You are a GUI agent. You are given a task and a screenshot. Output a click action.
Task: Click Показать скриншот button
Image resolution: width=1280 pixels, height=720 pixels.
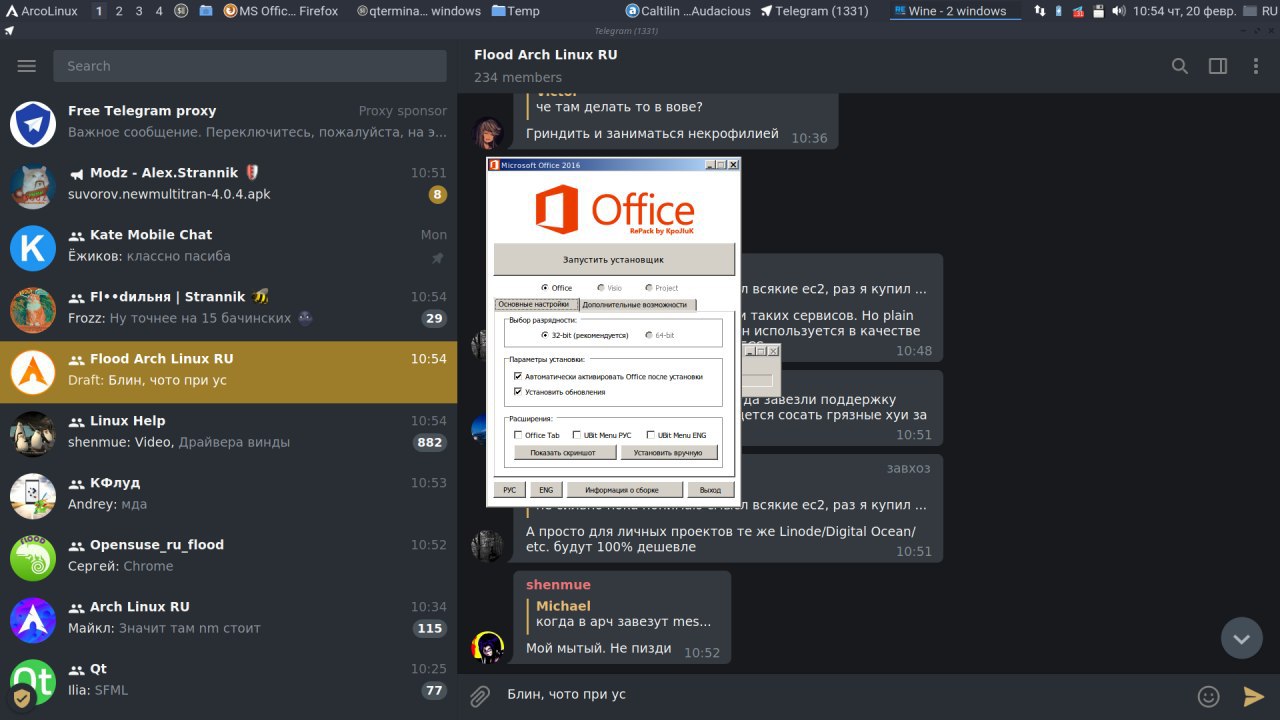[563, 453]
